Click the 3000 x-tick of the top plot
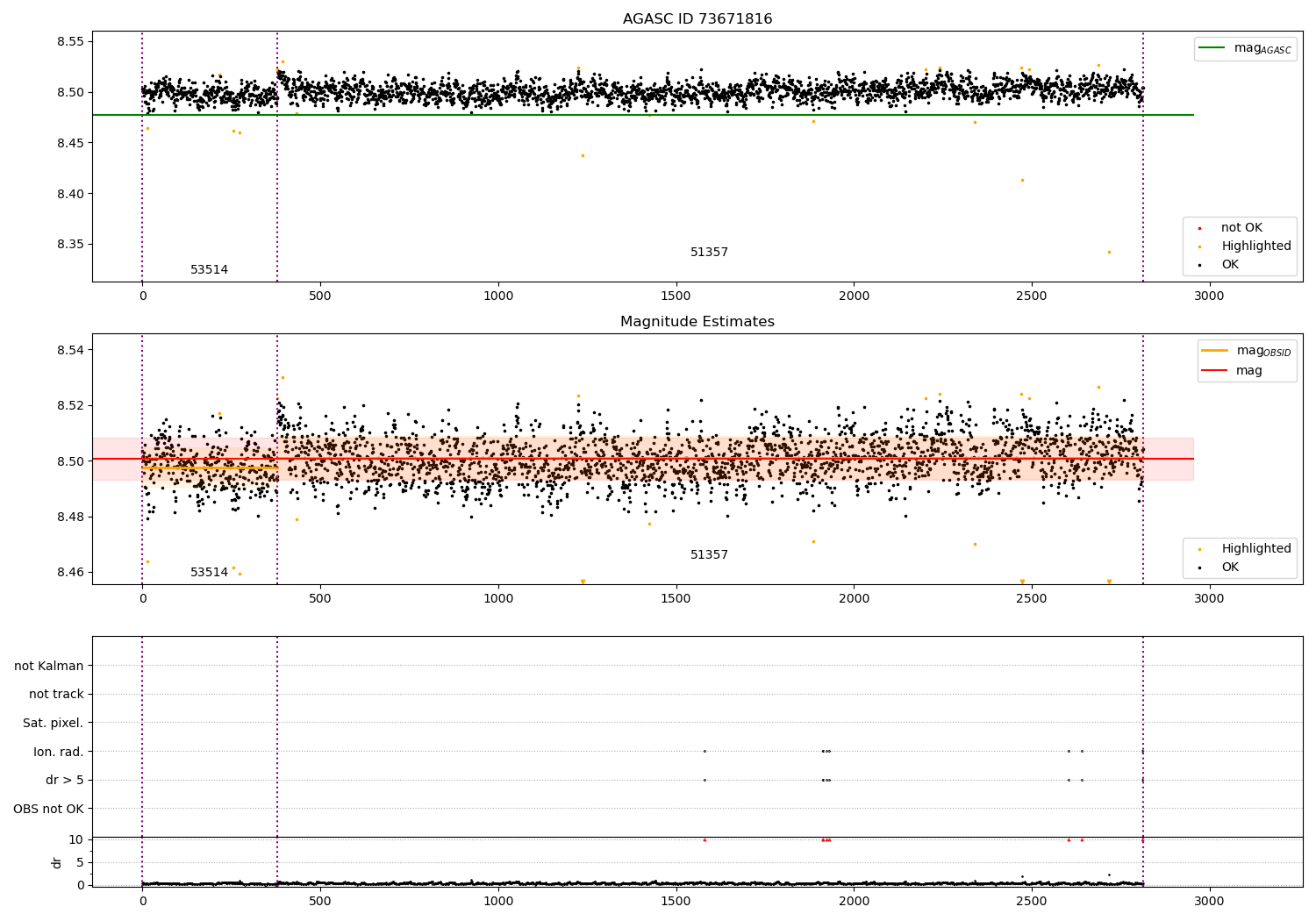The image size is (1316, 921). pos(1209,296)
